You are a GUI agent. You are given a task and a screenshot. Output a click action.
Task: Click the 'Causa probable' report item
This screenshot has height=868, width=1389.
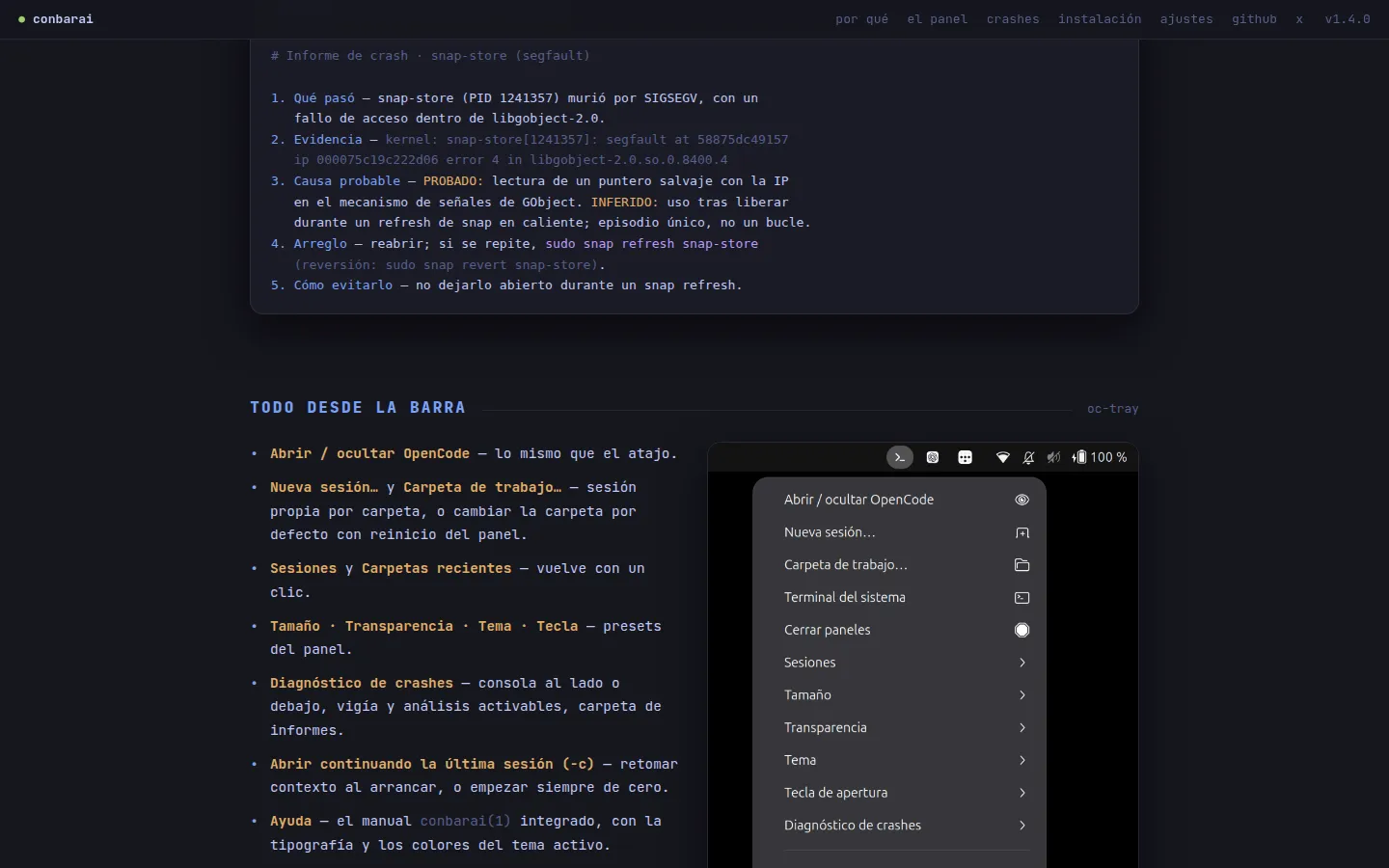click(x=346, y=181)
